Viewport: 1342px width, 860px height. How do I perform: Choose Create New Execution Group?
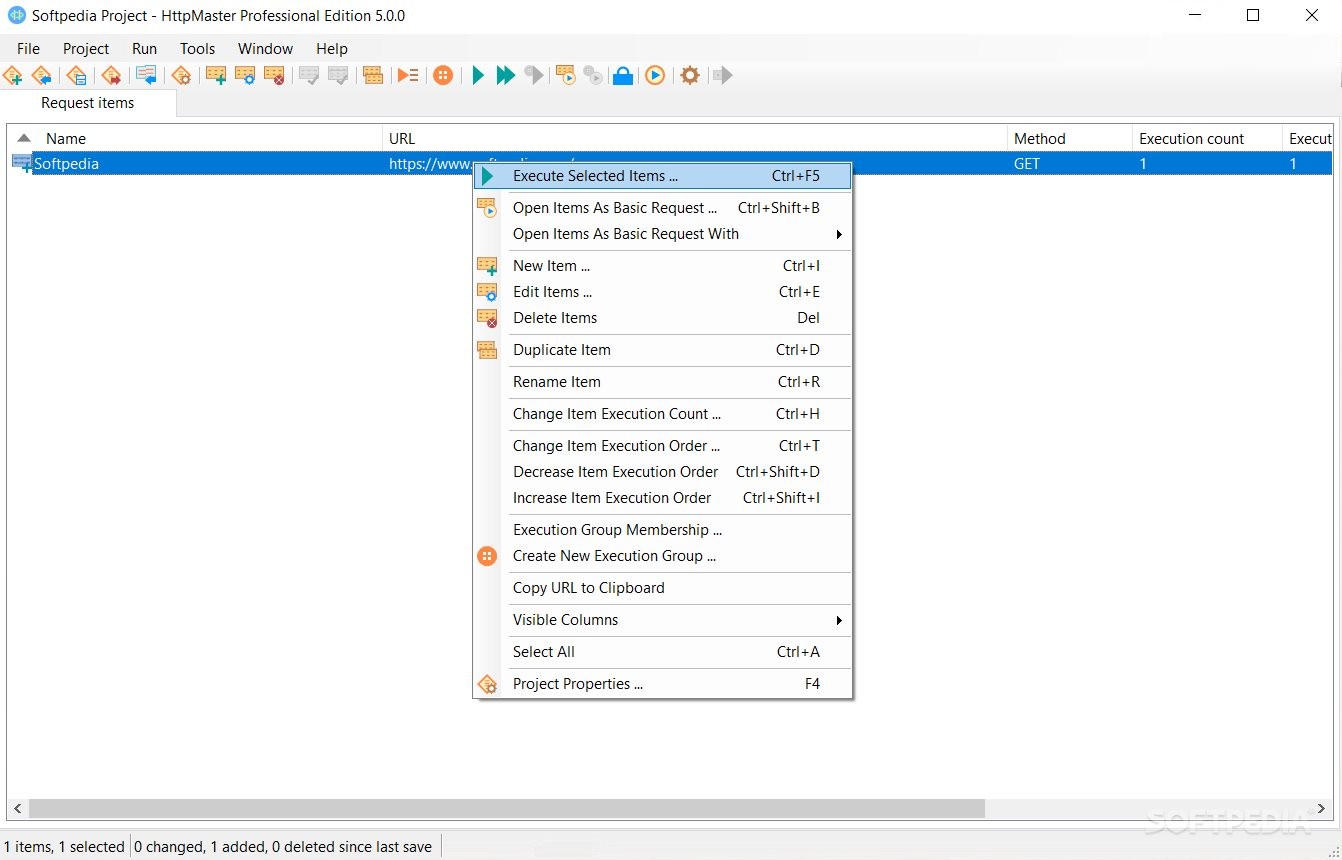(x=663, y=556)
